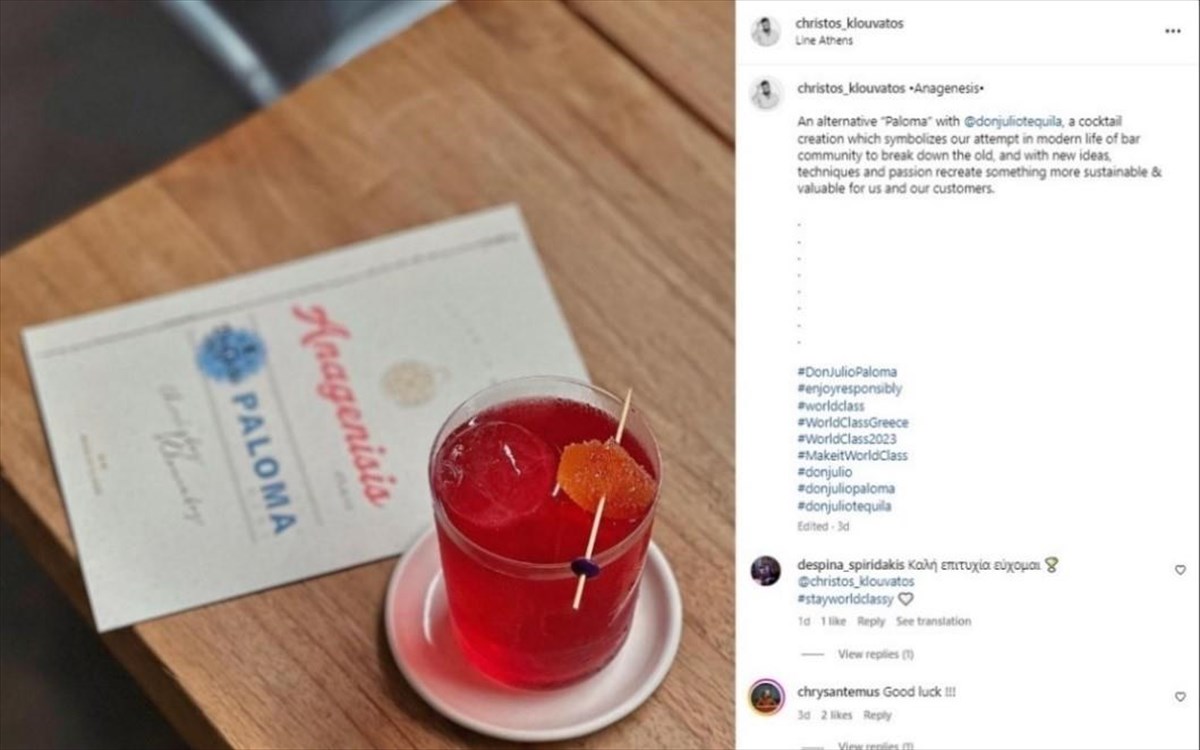Click the caption author's small avatar
Viewport: 1200px width, 750px height.
pyautogui.click(x=766, y=93)
